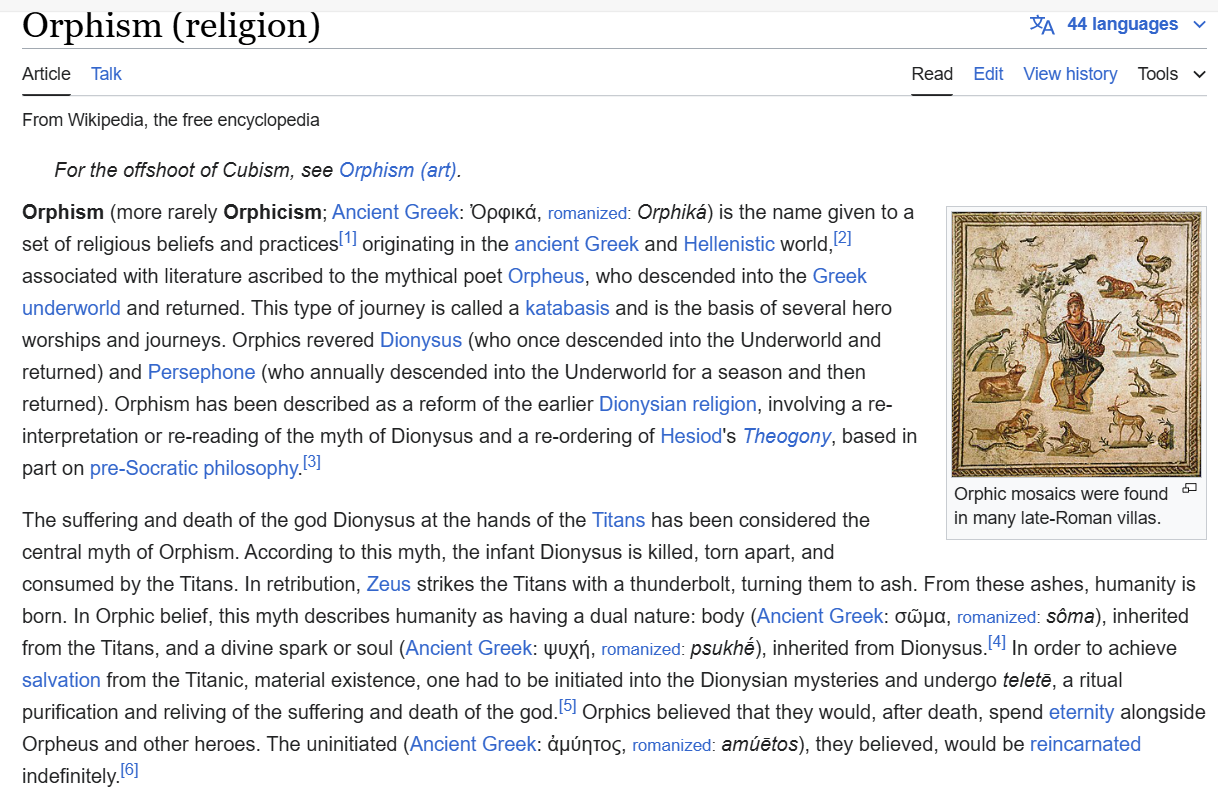Open the katabasis link

click(x=567, y=308)
